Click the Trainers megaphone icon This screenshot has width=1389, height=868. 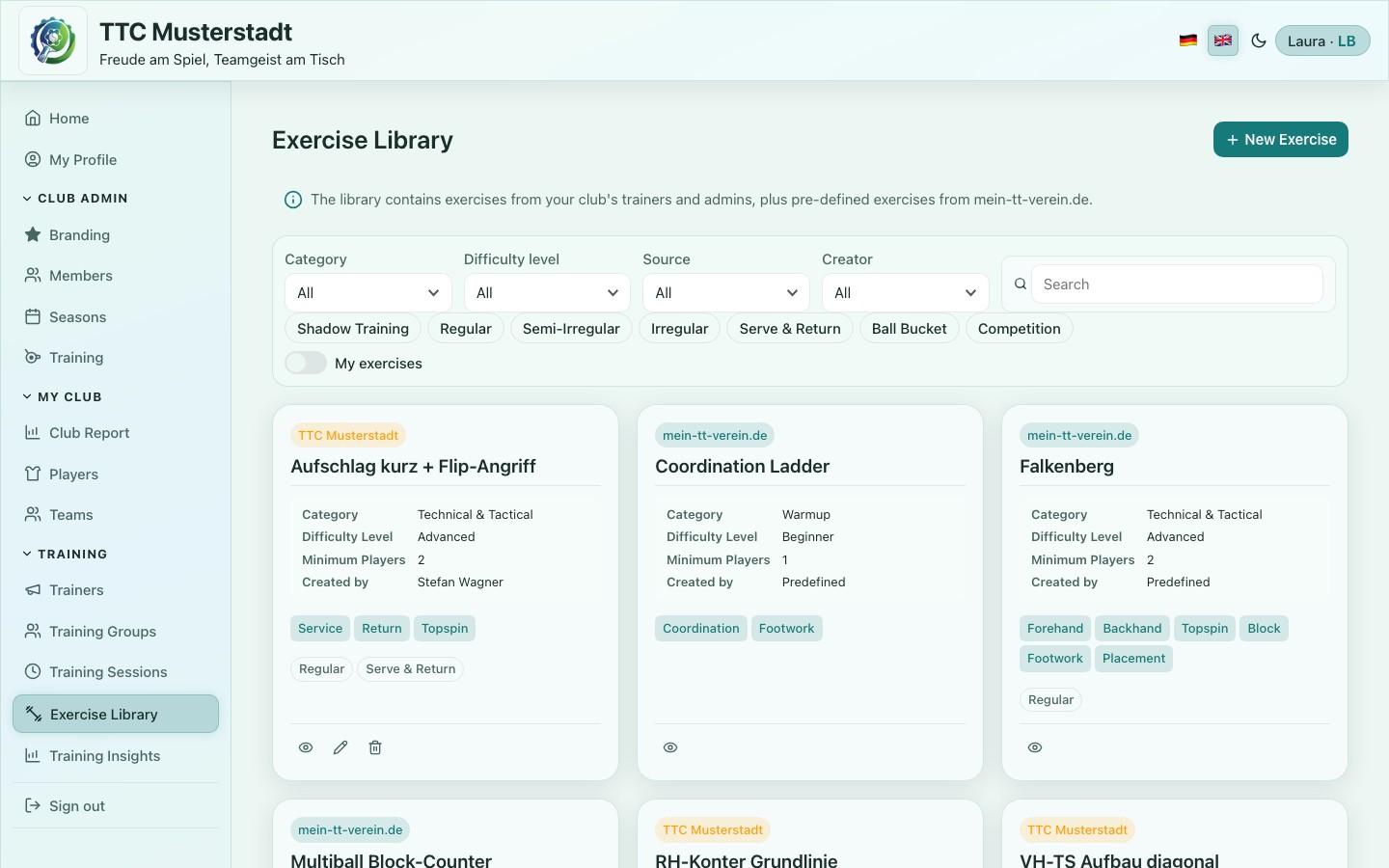tap(33, 589)
